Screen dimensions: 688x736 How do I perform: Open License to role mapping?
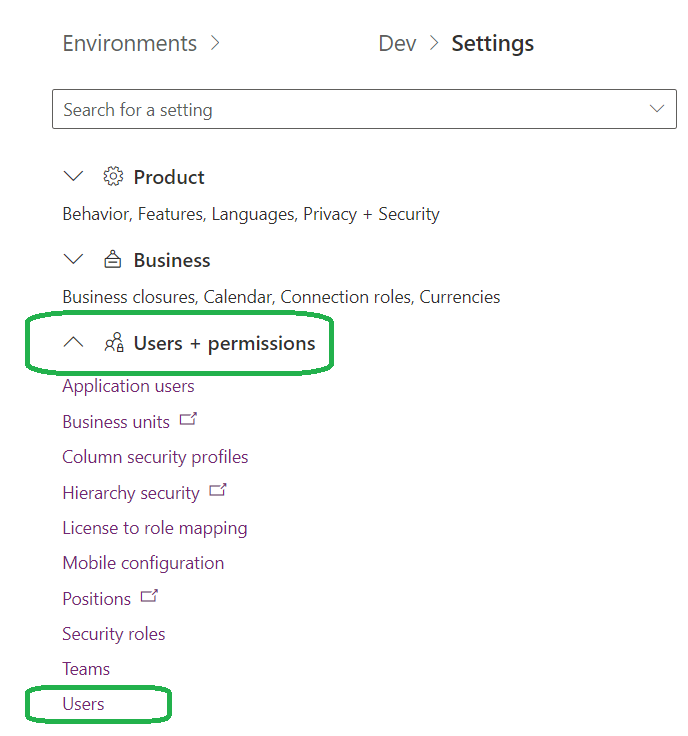coord(155,528)
